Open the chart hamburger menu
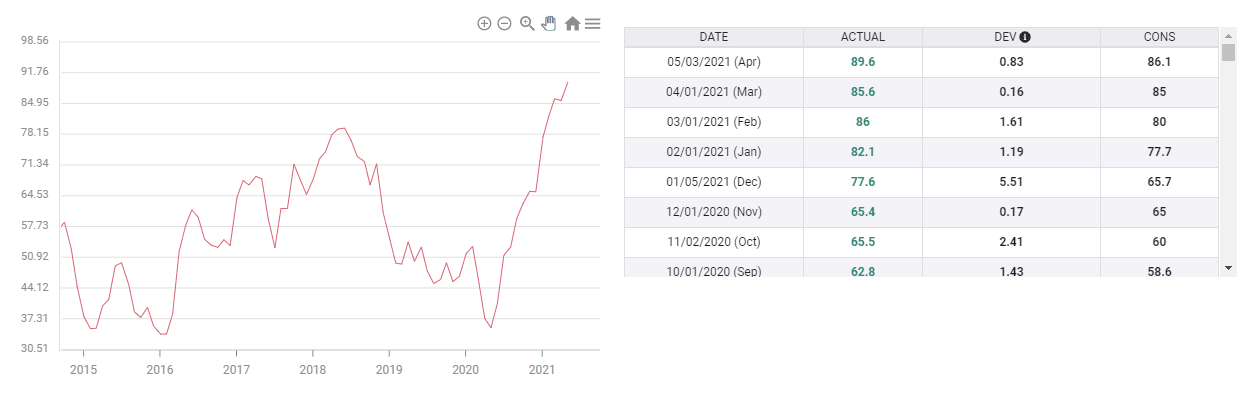The height and width of the screenshot is (404, 1247). (593, 23)
